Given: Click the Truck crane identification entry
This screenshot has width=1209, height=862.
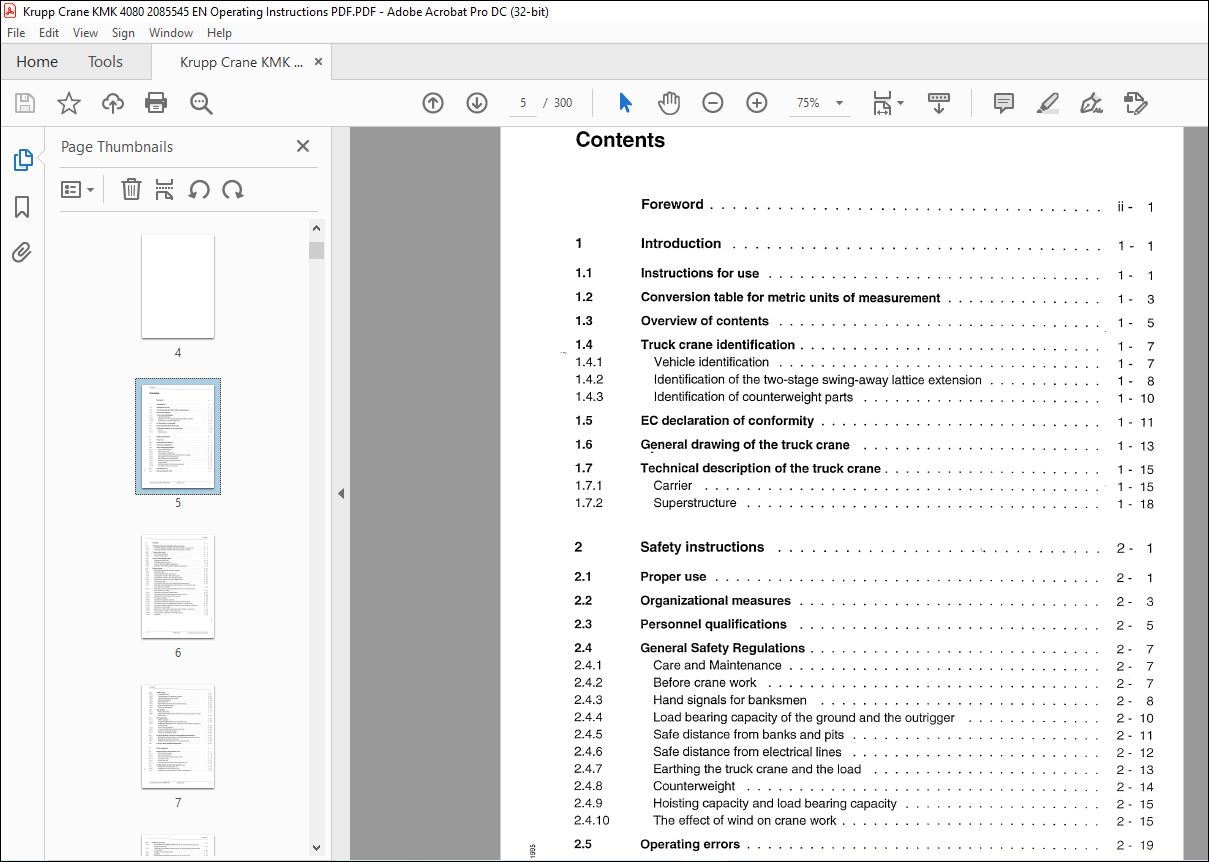Looking at the screenshot, I should (718, 345).
